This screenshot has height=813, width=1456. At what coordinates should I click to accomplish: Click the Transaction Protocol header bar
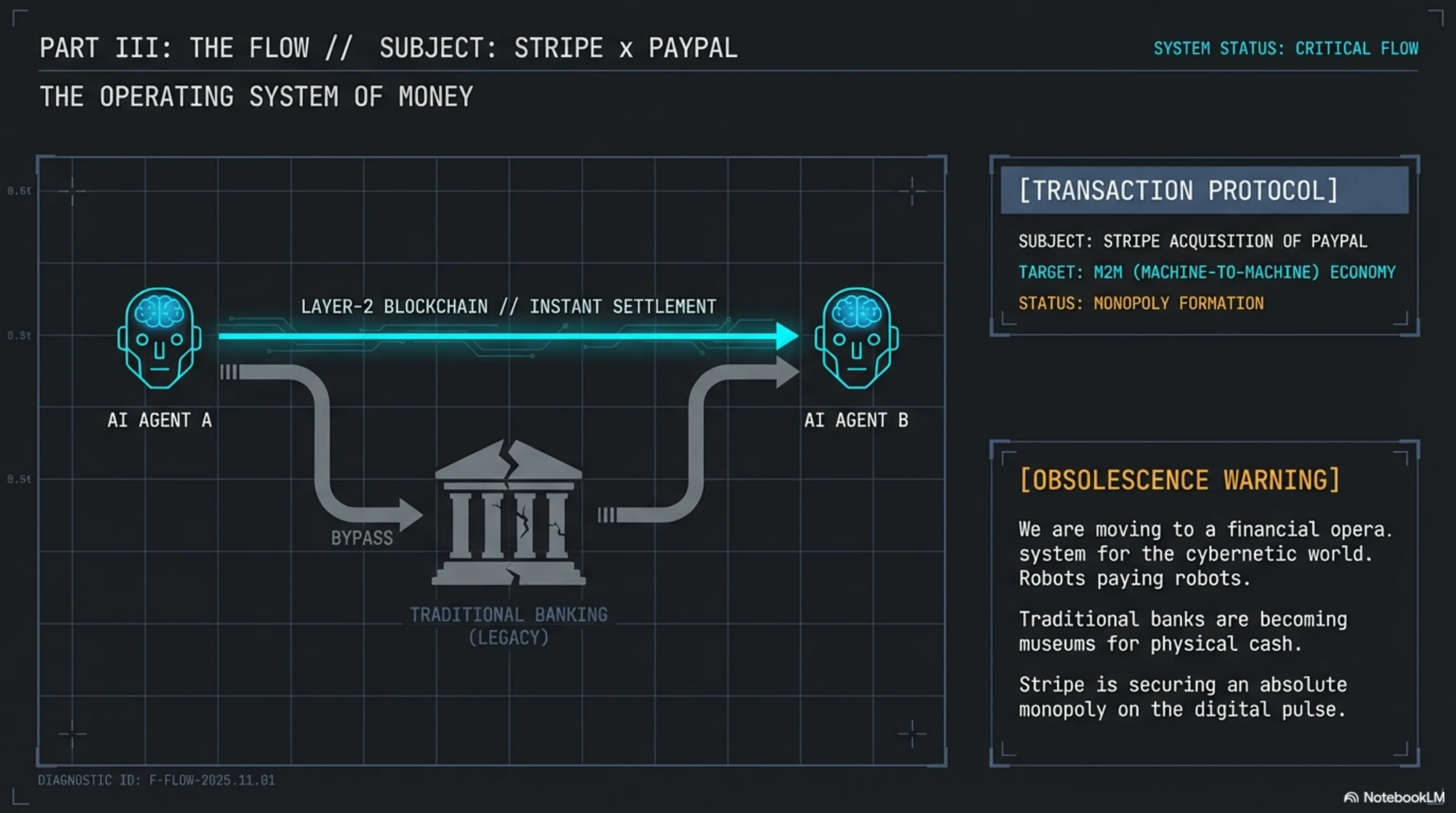pyautogui.click(x=1204, y=190)
